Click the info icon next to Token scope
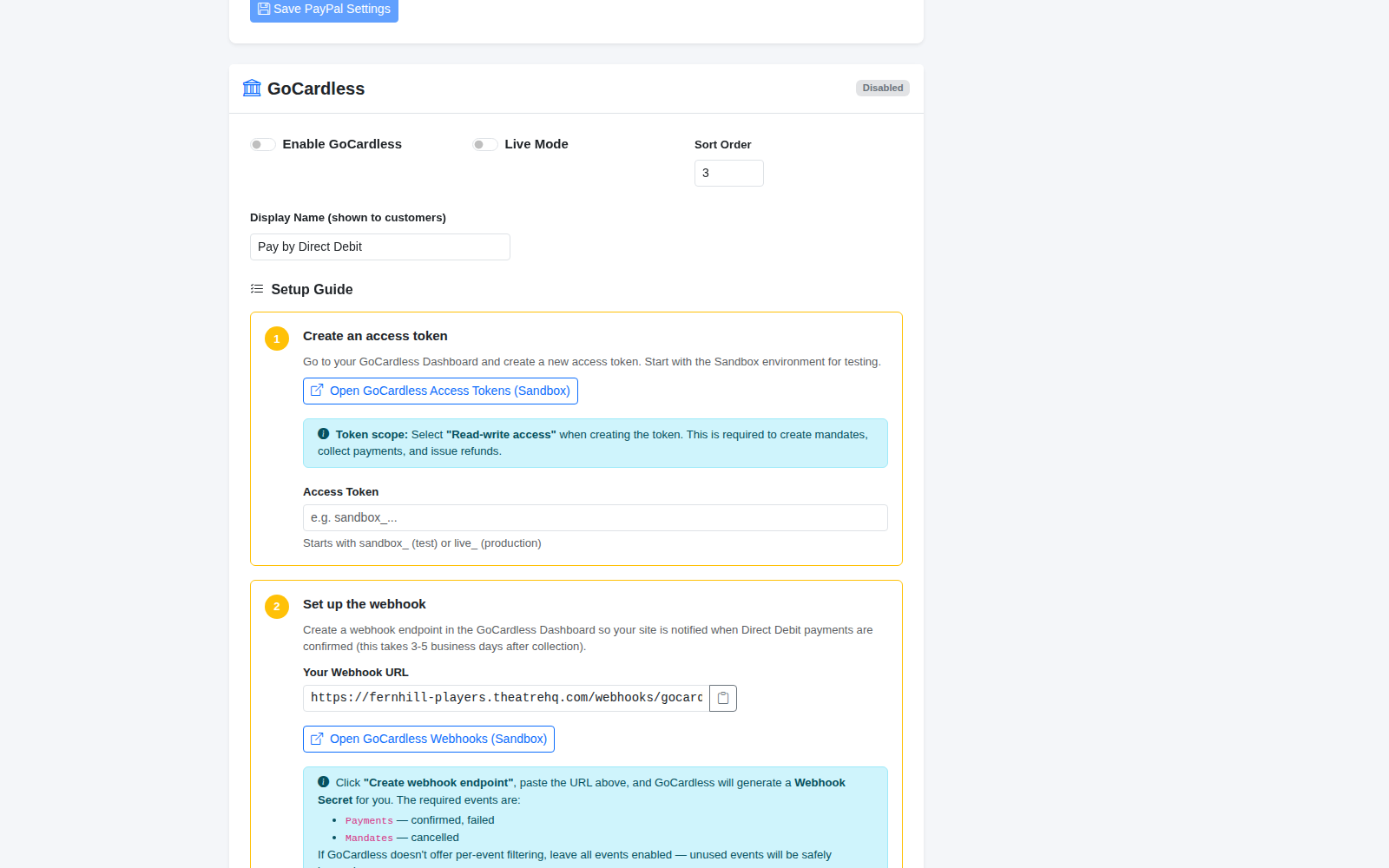Screen dimensions: 1389x868 [x=324, y=434]
